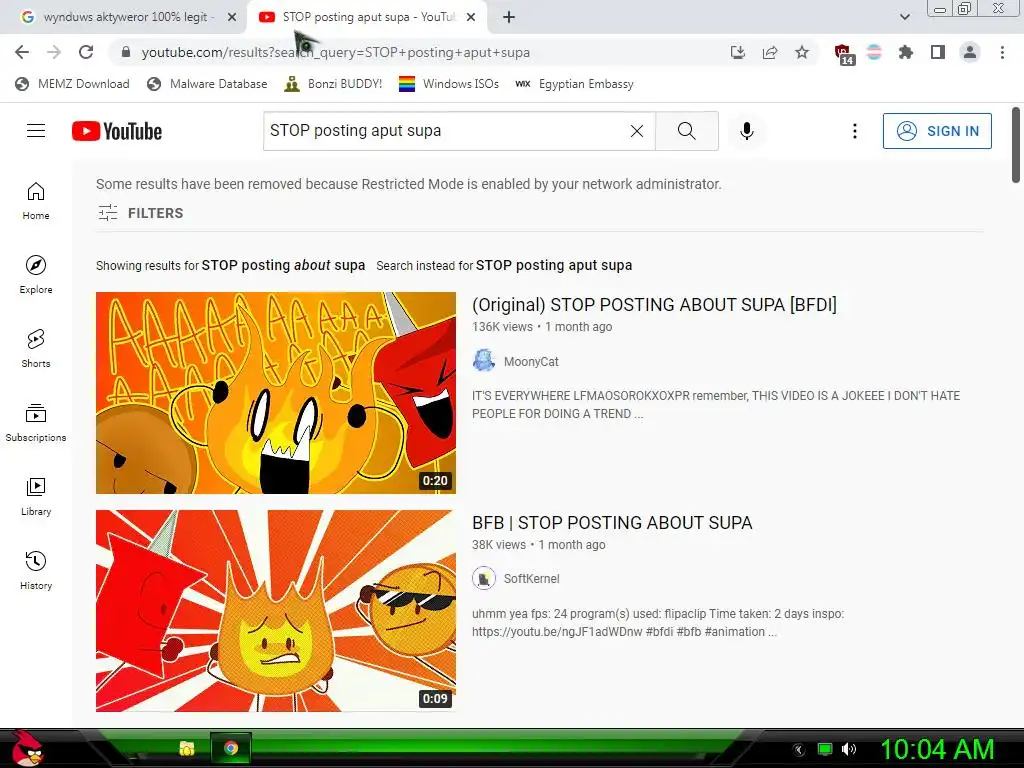Open the Malware Database bookmark
This screenshot has height=768, width=1024.
[207, 84]
